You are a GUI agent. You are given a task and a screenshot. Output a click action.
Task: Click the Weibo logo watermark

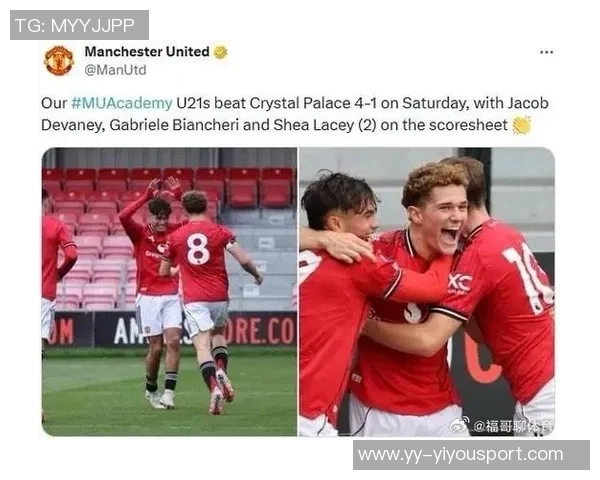tap(460, 425)
